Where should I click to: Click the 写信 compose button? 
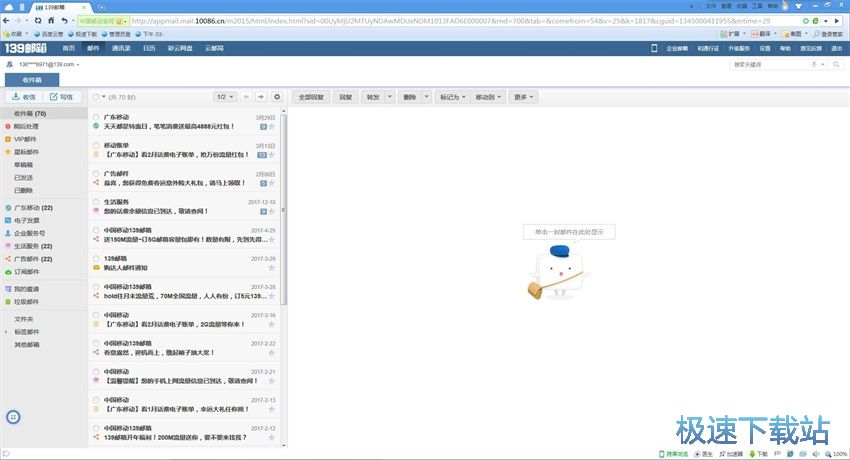click(x=62, y=96)
